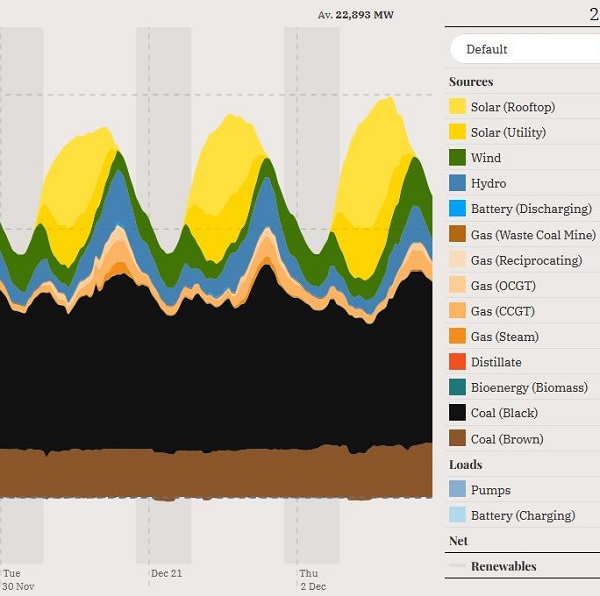This screenshot has height=596, width=600.
Task: Toggle Bioenergy (Biomass) source row
Action: [x=528, y=388]
